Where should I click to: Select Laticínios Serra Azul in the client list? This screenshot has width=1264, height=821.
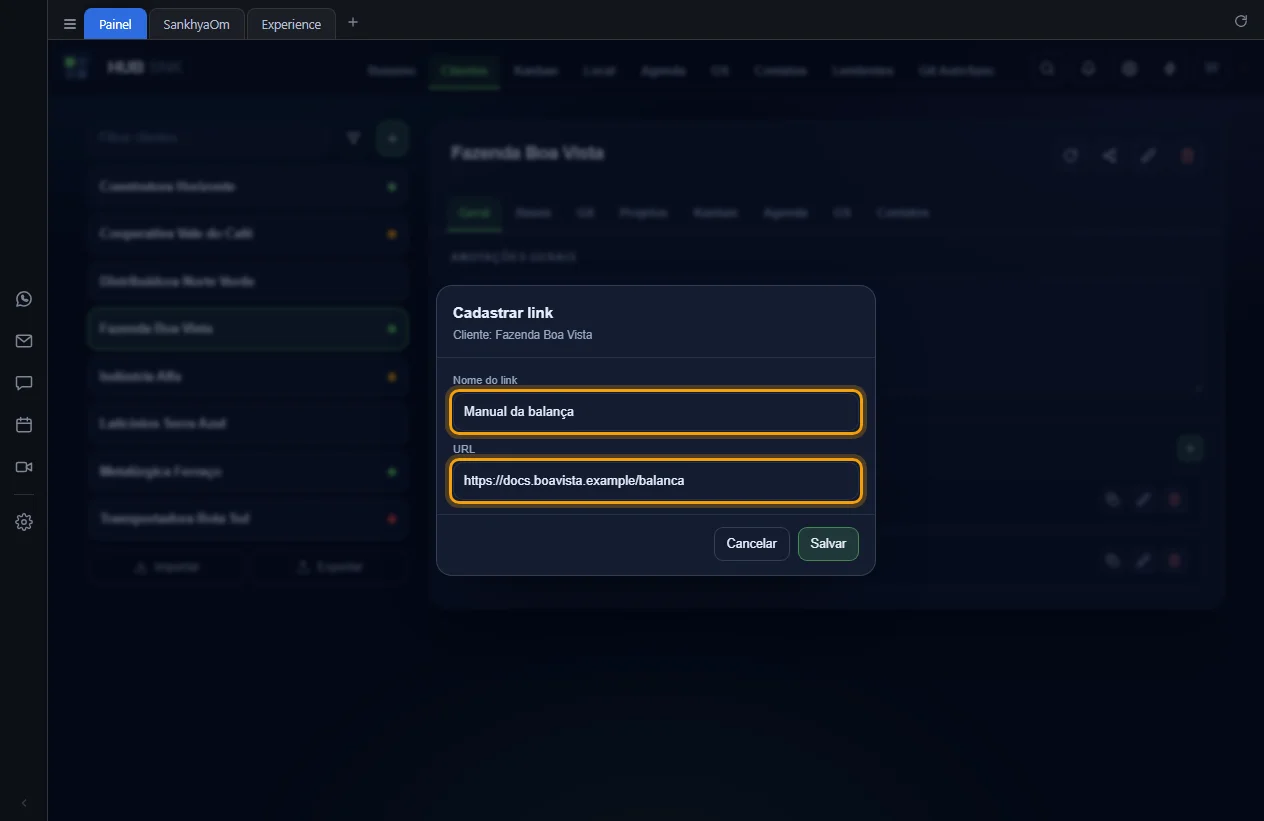(248, 424)
